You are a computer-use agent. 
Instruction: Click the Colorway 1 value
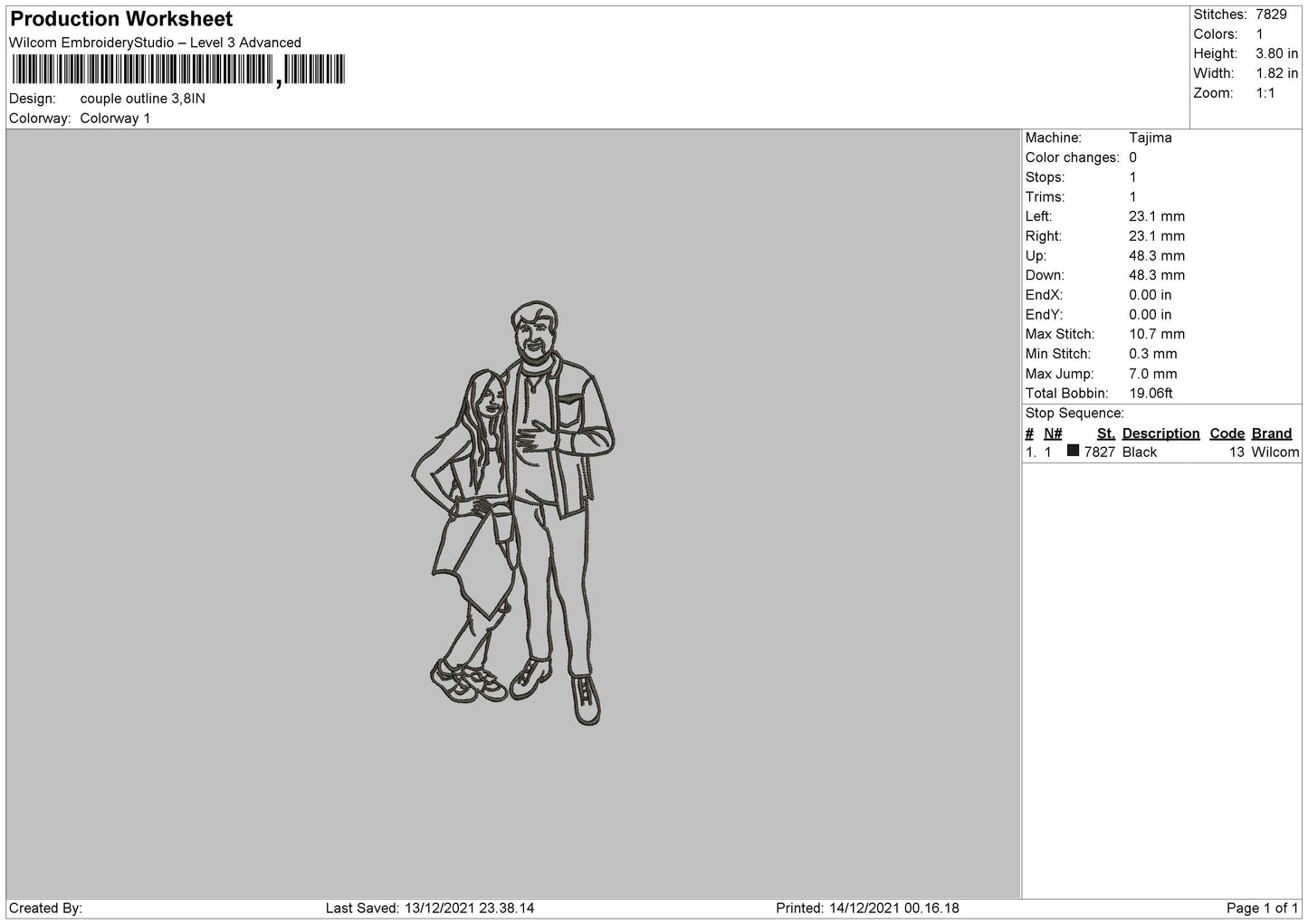115,119
